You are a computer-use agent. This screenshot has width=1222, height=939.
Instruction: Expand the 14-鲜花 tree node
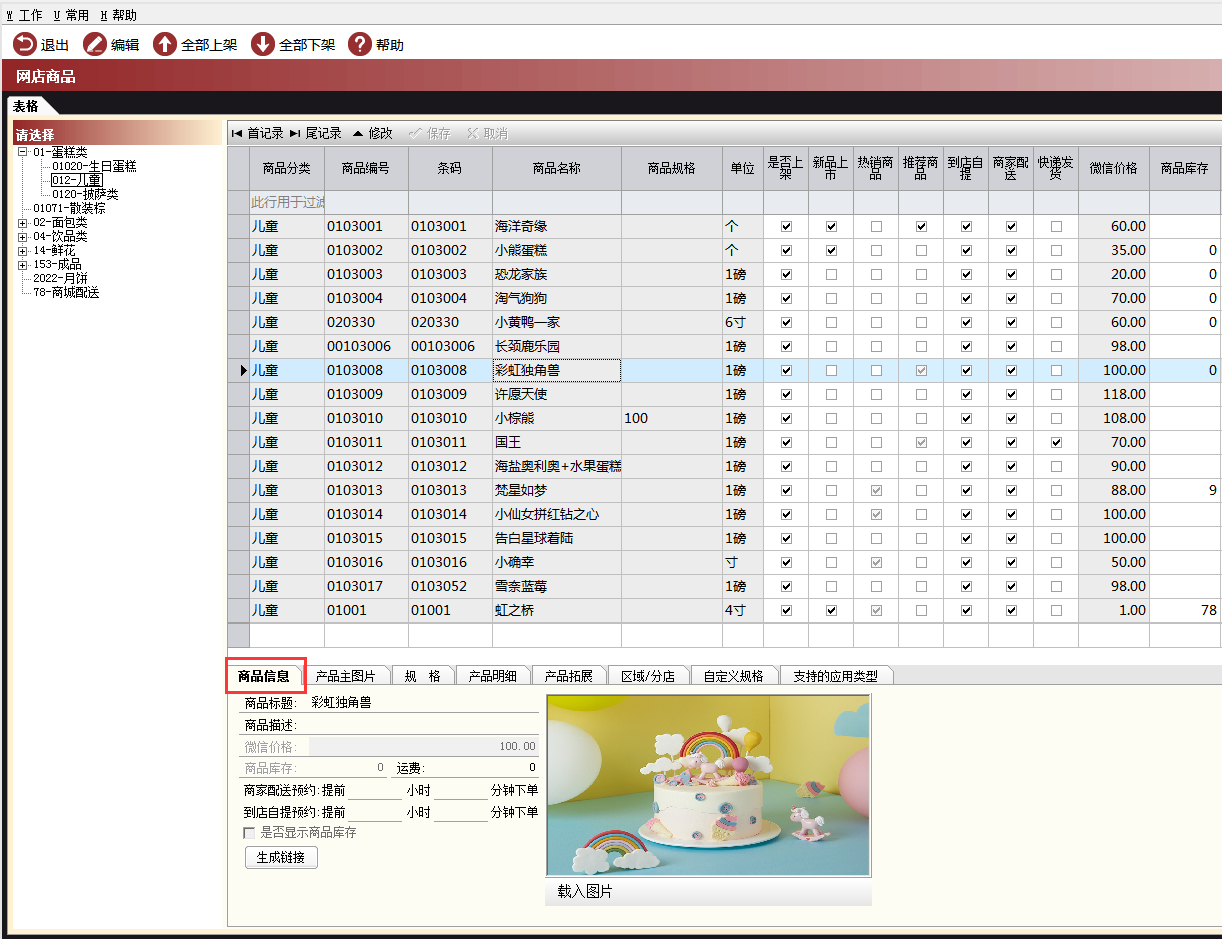22,250
